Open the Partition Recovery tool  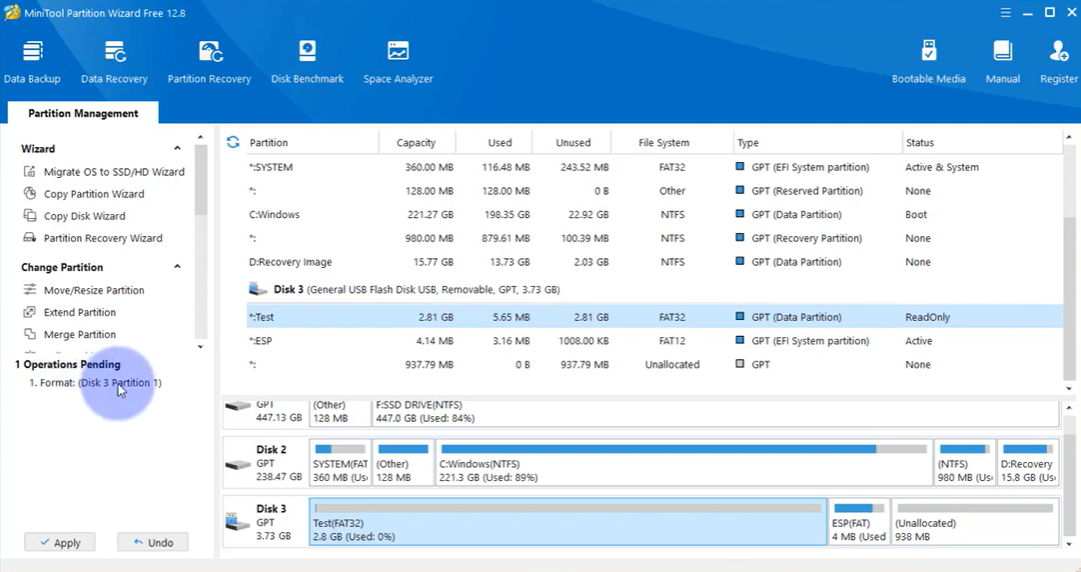[209, 62]
